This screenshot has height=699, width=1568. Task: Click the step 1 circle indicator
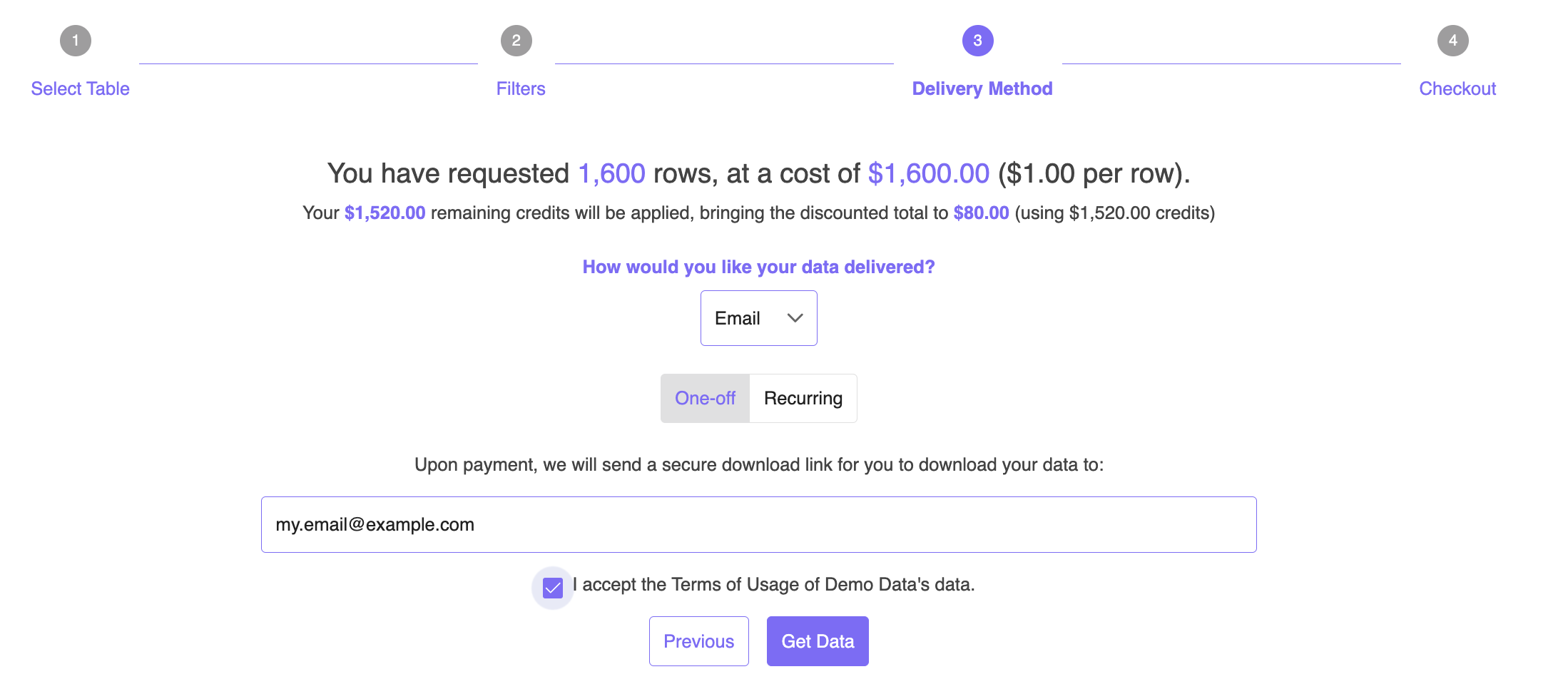tap(74, 41)
